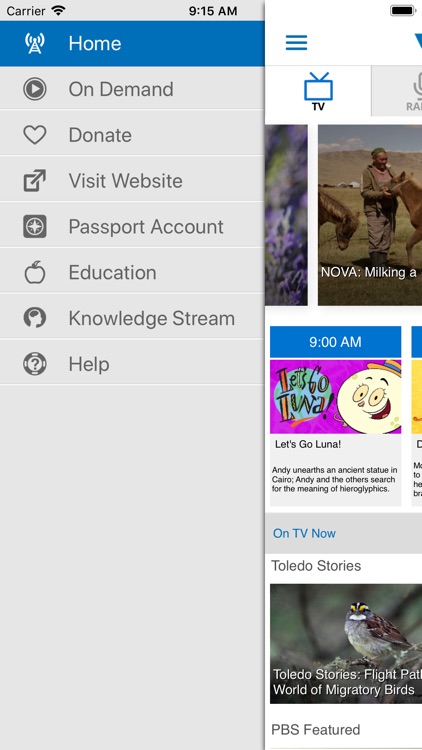
Task: Tap the Passport Account compass icon
Action: coord(35,227)
